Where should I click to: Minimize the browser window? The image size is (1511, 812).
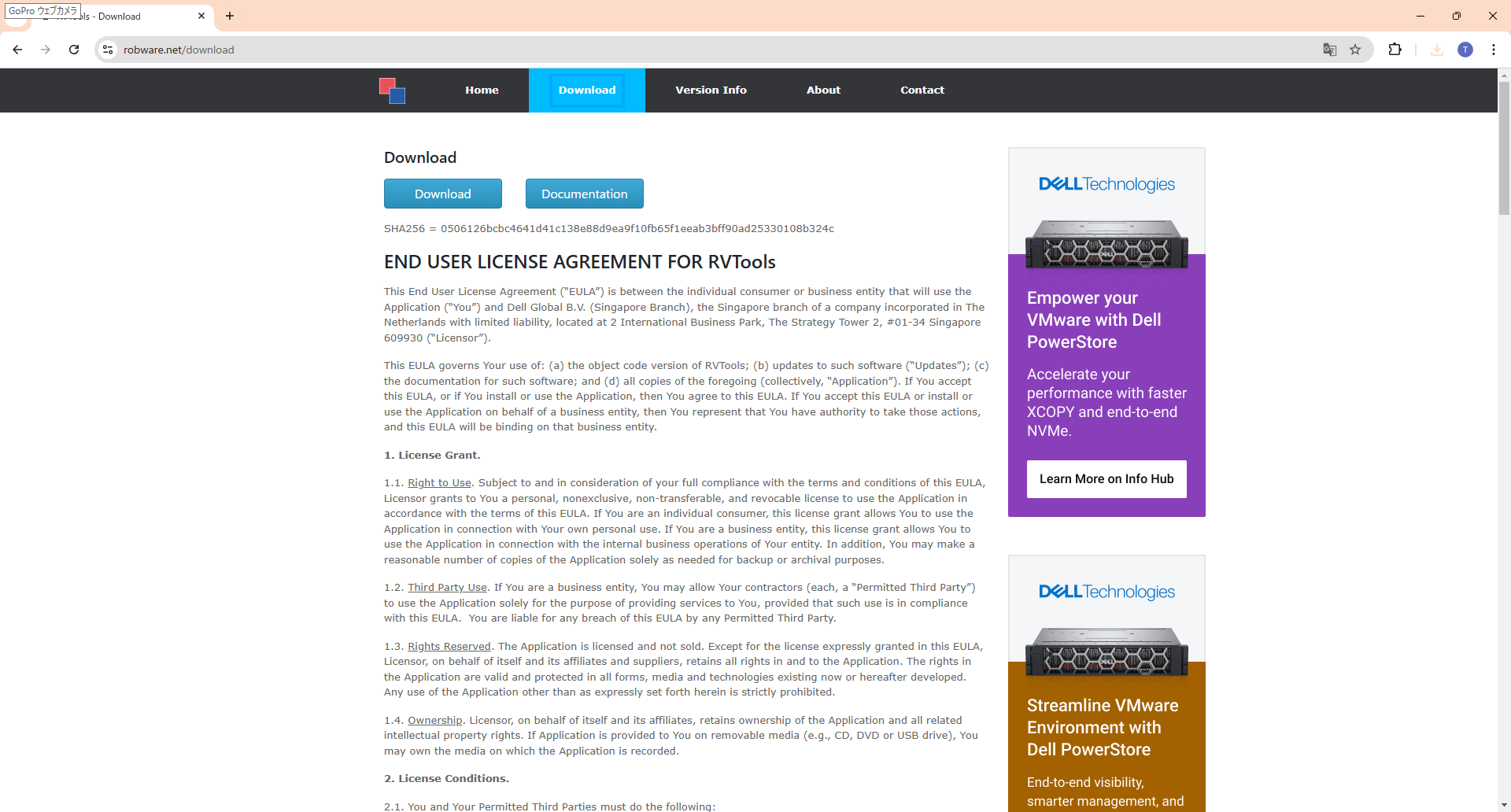[x=1420, y=16]
